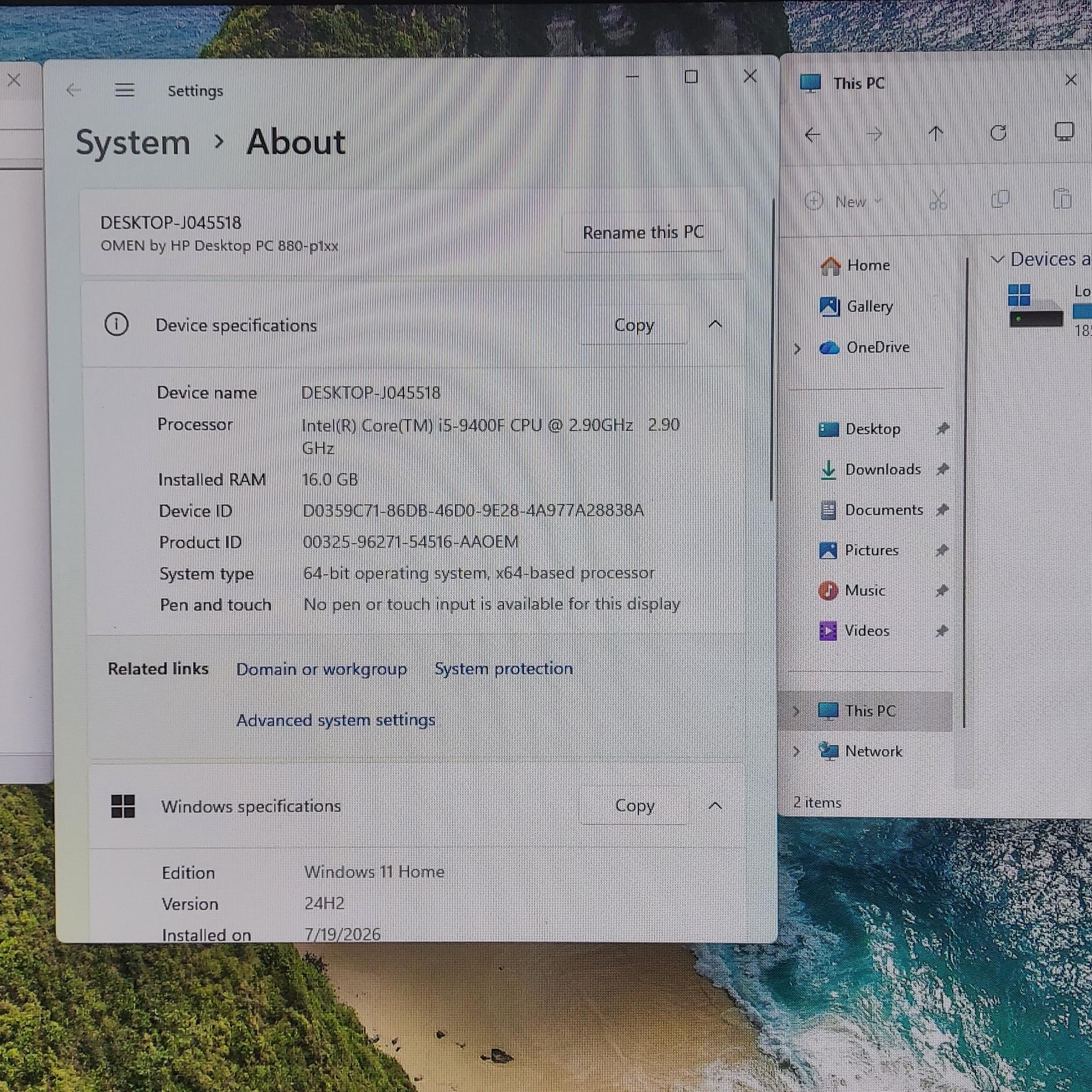The image size is (1092, 1092).
Task: Collapse the Windows specifications section
Action: [715, 806]
